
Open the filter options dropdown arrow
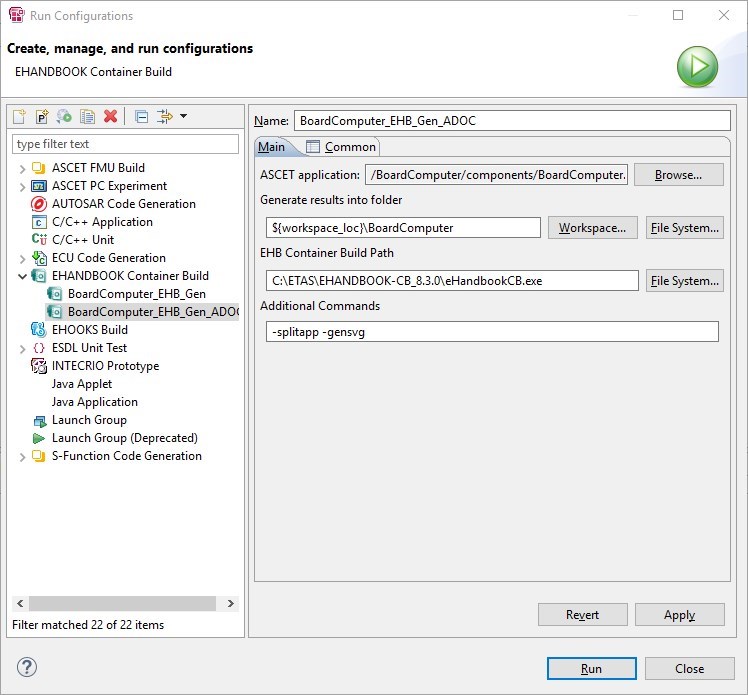[x=184, y=116]
